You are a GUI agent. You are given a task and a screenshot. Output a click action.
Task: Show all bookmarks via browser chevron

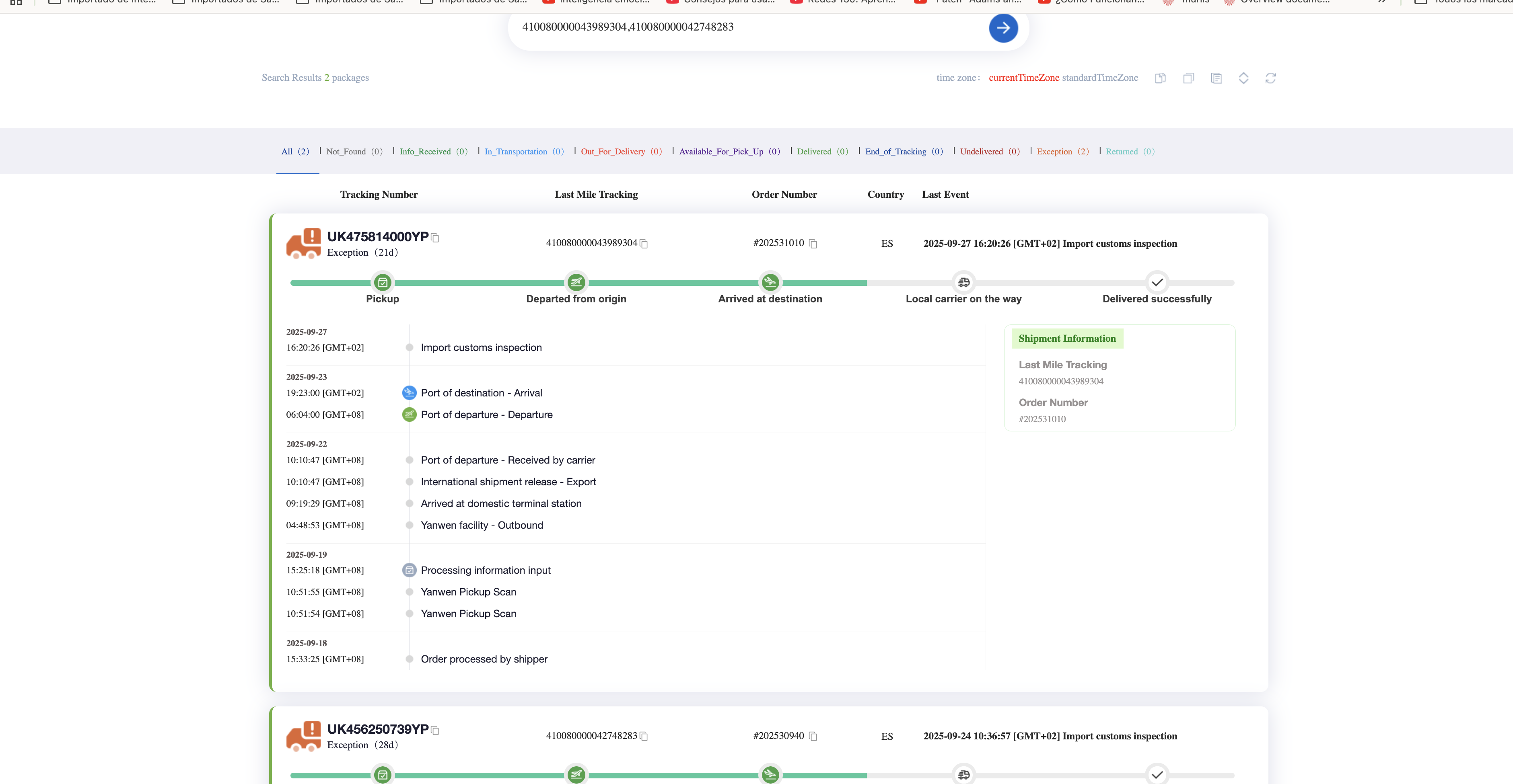1381,2
